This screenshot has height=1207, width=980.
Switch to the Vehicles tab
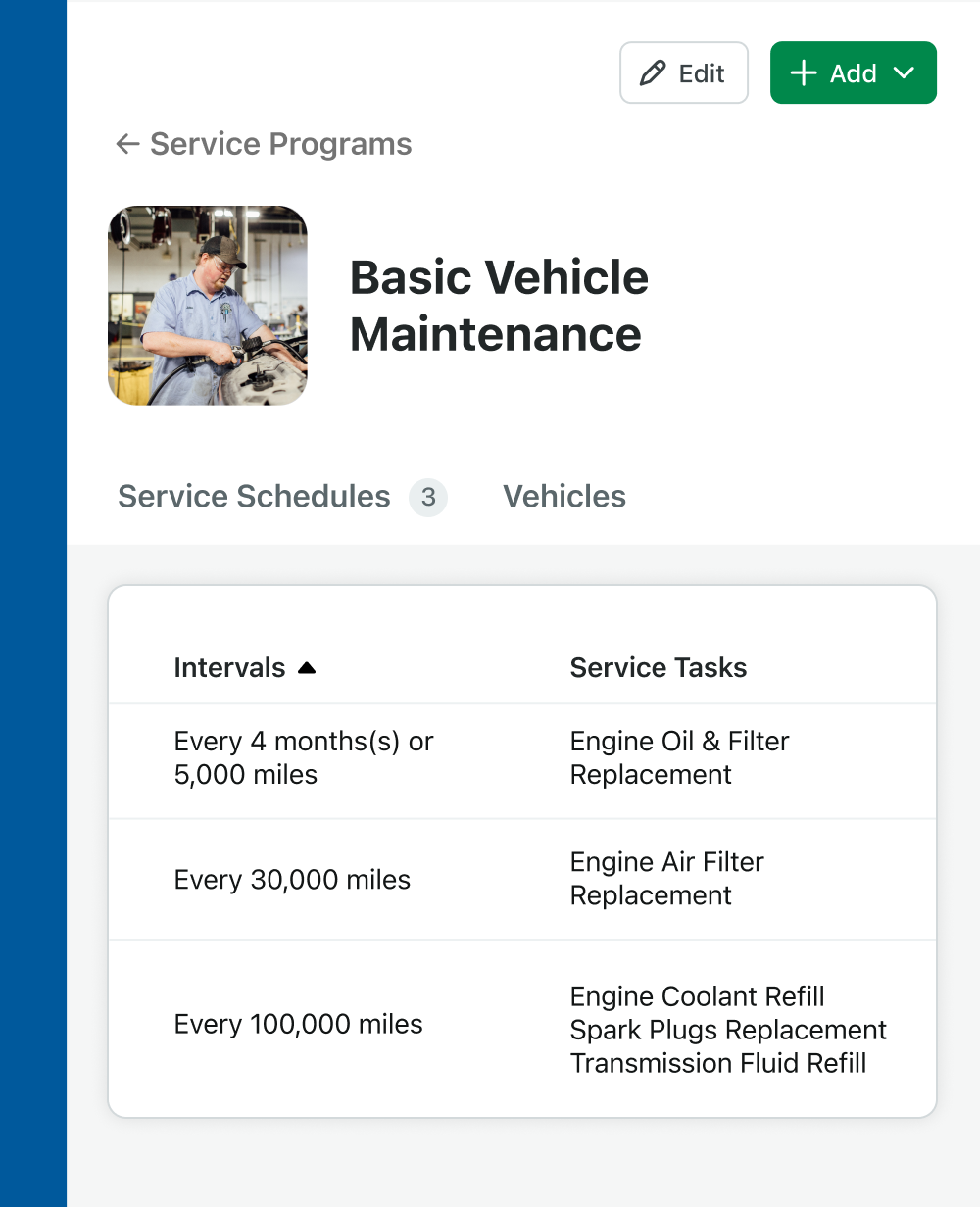pos(564,497)
